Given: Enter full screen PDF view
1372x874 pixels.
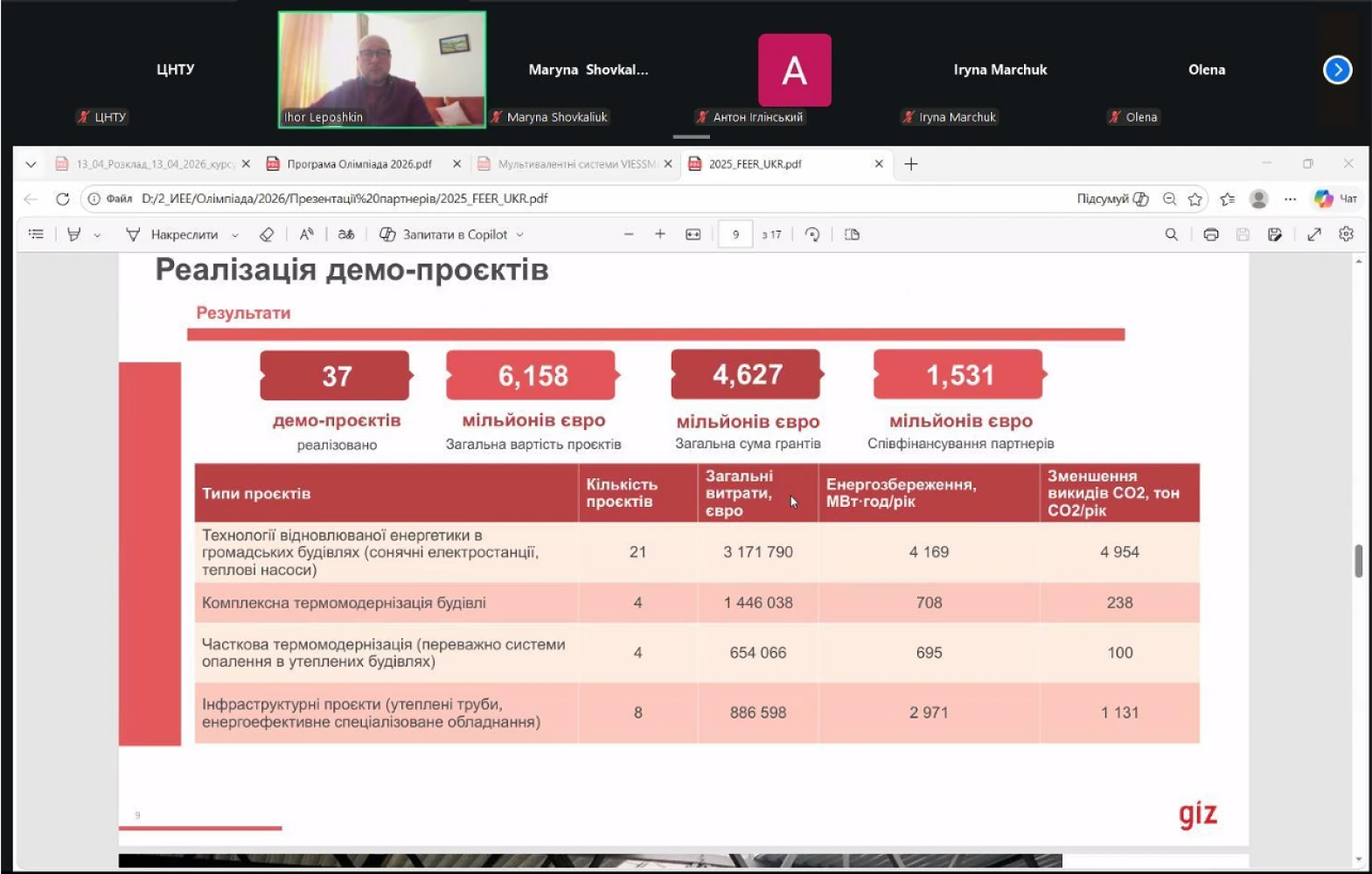Looking at the screenshot, I should (1313, 234).
